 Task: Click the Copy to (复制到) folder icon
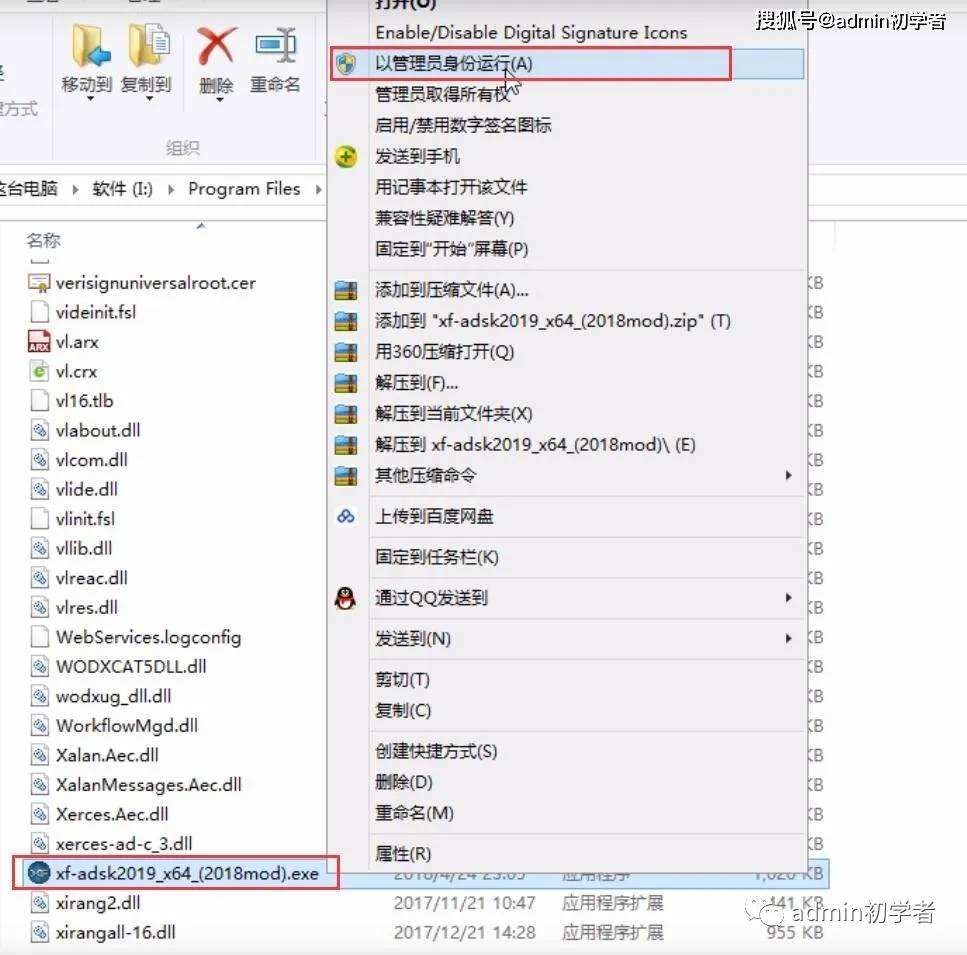click(x=149, y=45)
